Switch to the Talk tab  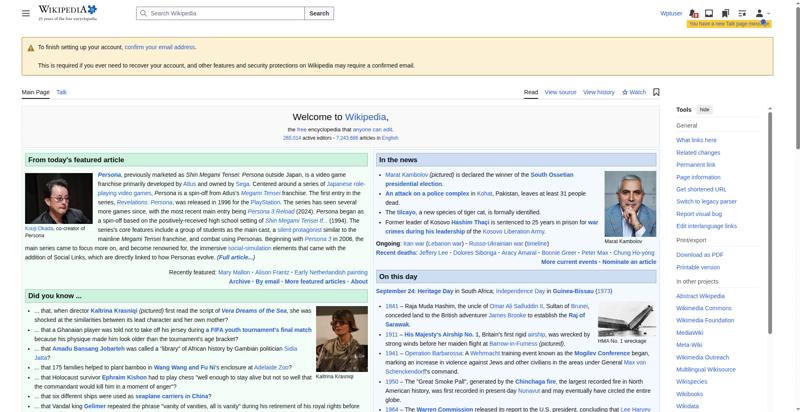61,92
